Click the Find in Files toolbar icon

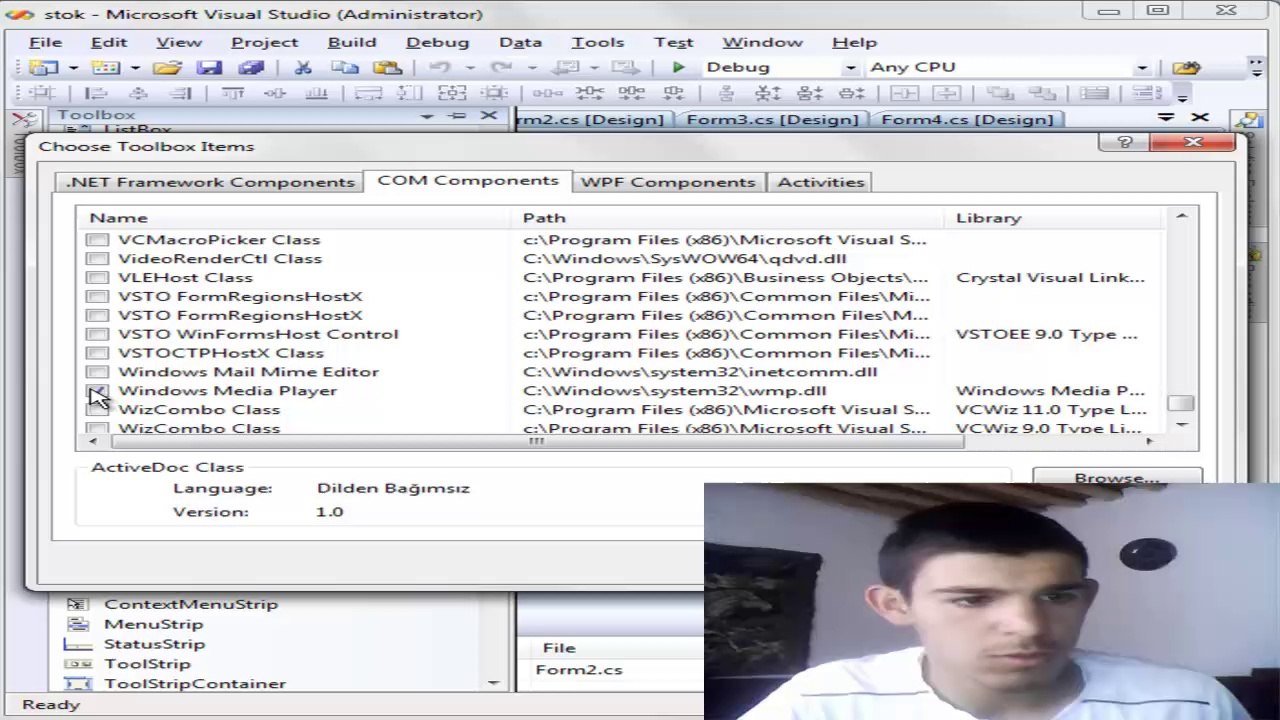click(x=1186, y=67)
